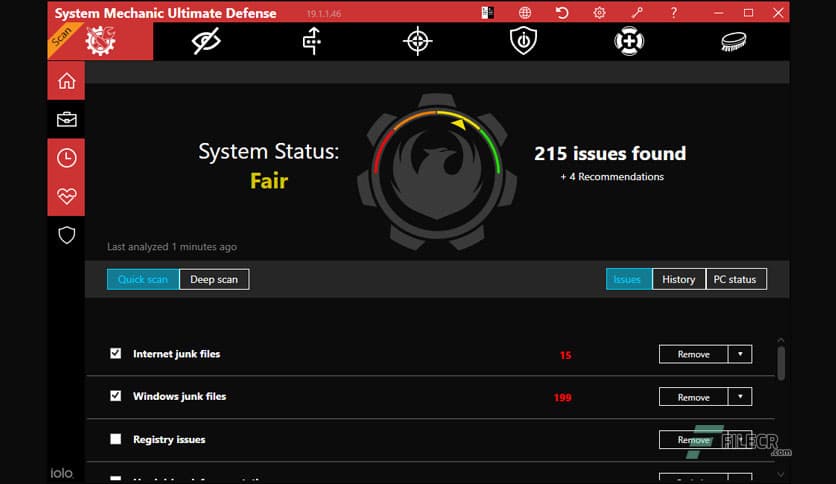Open the heartbeat health sidebar icon

point(66,196)
